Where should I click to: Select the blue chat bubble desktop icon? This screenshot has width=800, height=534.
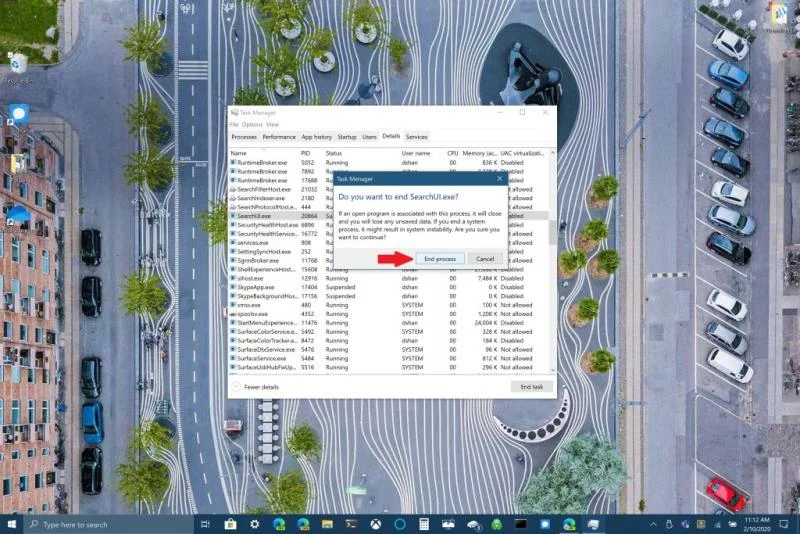[18, 115]
